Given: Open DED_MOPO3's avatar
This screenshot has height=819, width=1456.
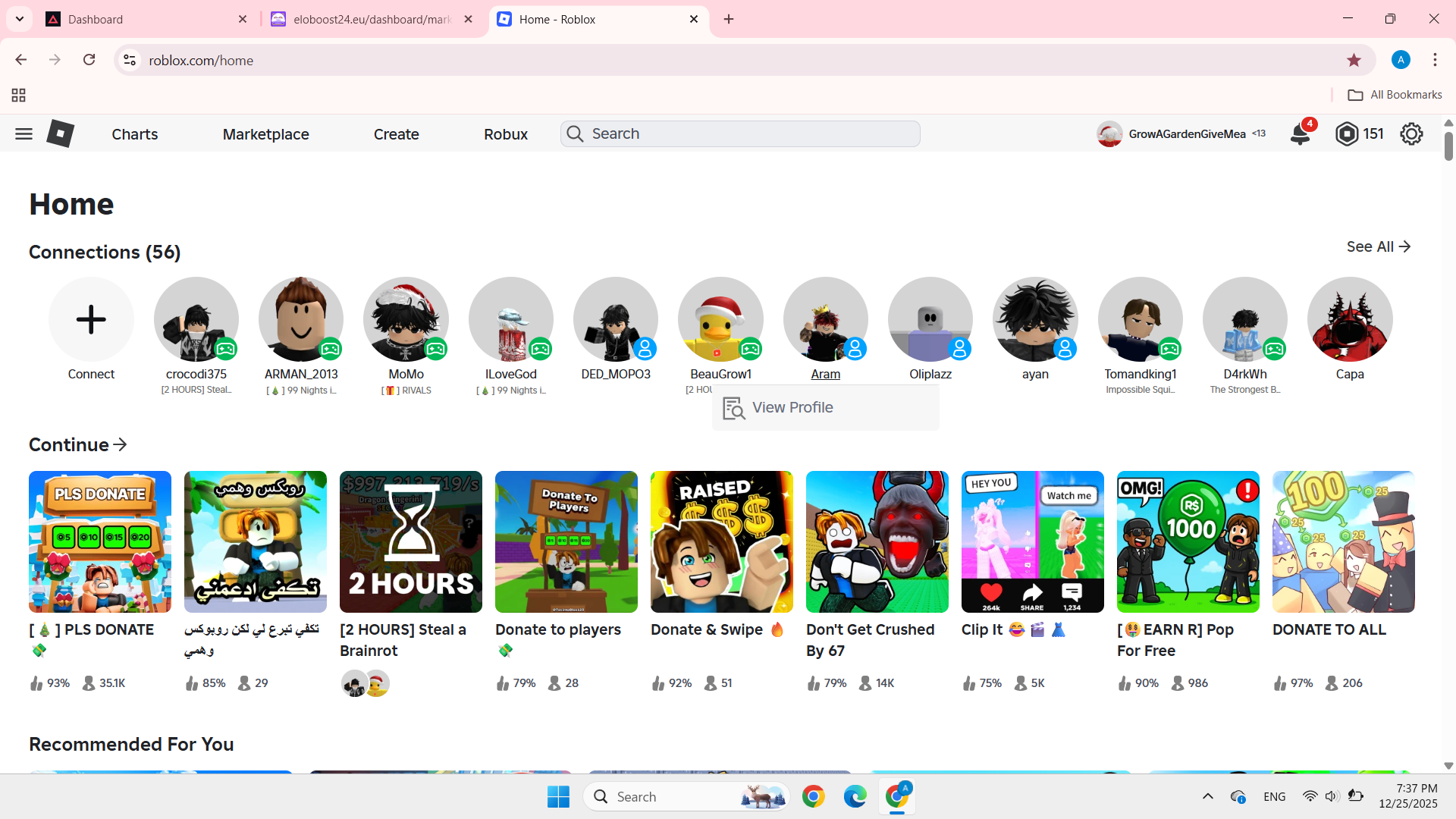Looking at the screenshot, I should coord(616,319).
